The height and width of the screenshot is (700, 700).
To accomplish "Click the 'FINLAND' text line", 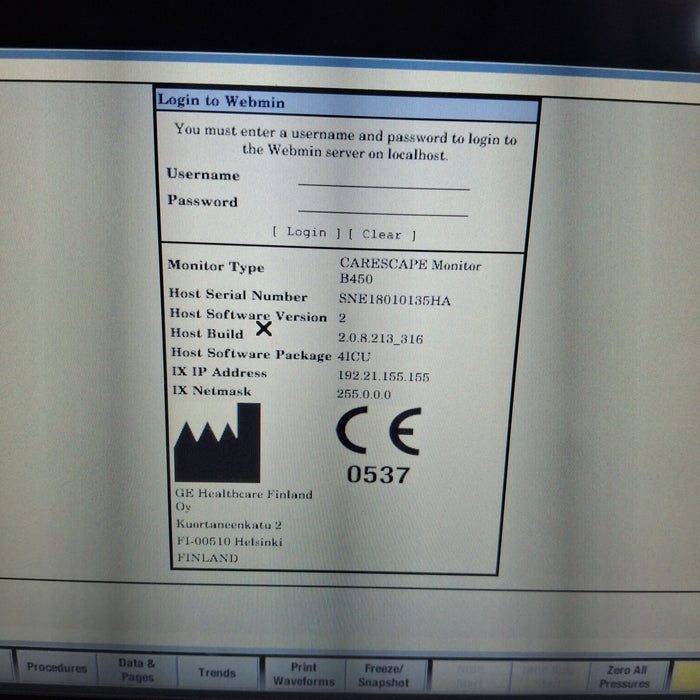I will pyautogui.click(x=208, y=558).
